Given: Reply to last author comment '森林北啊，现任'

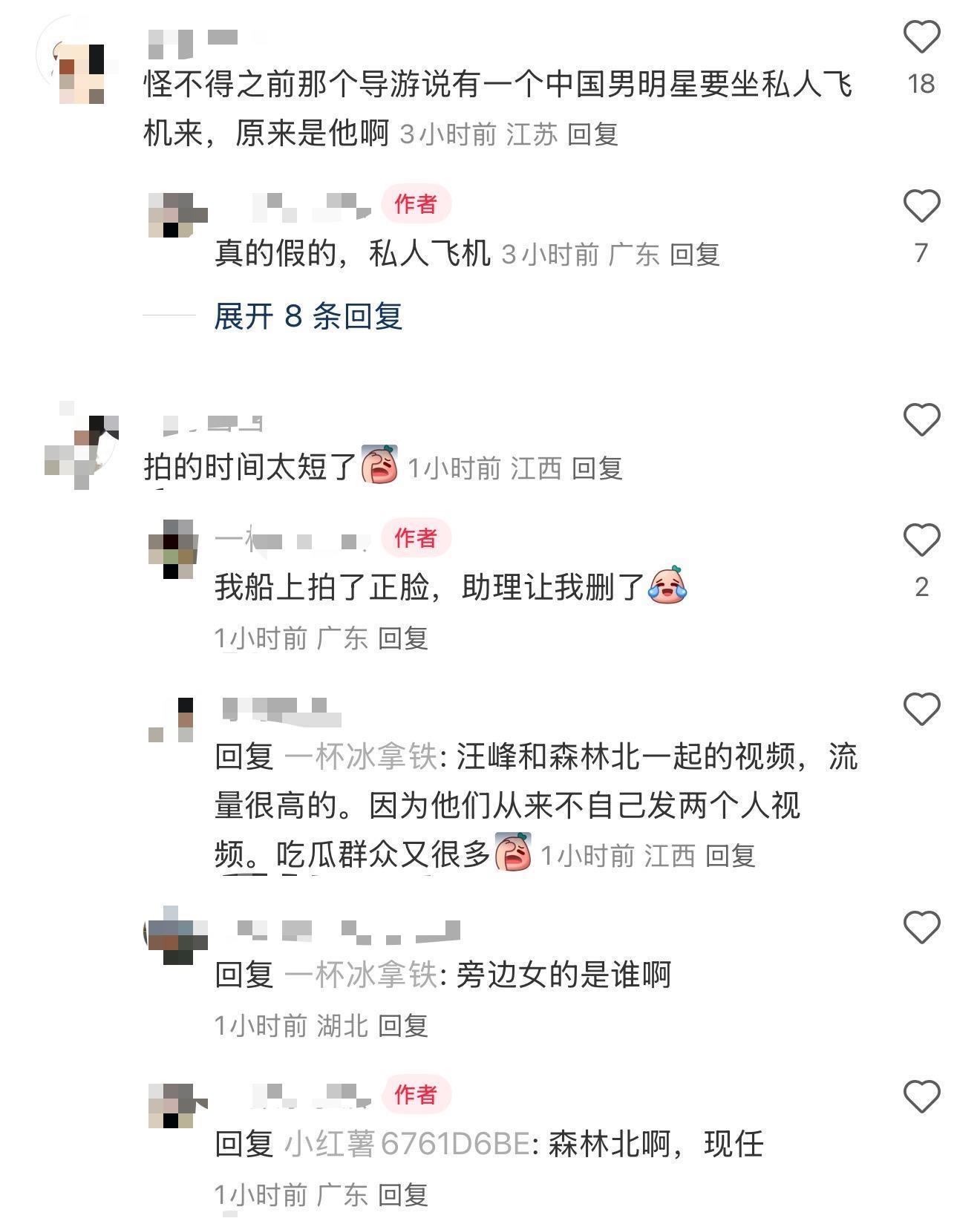Looking at the screenshot, I should point(403,1195).
